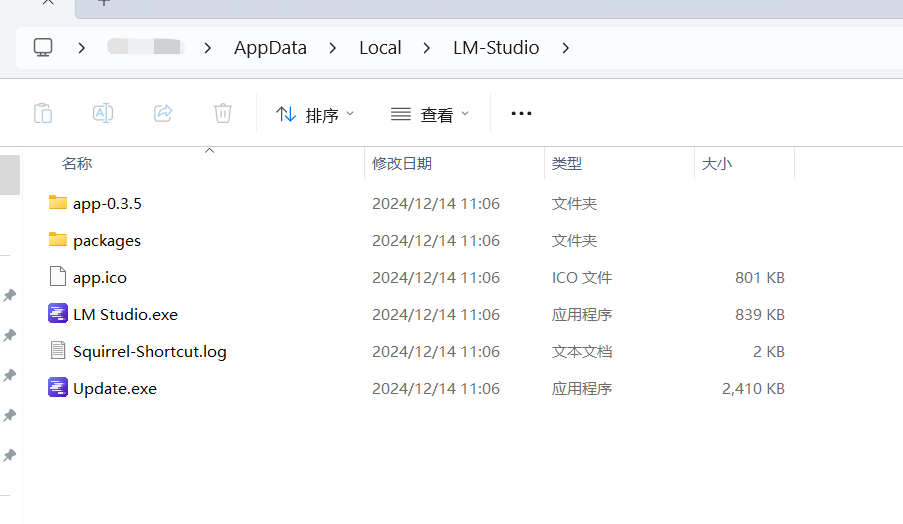Expand chevron after Local breadcrumb
This screenshot has width=903, height=524.
click(x=427, y=48)
